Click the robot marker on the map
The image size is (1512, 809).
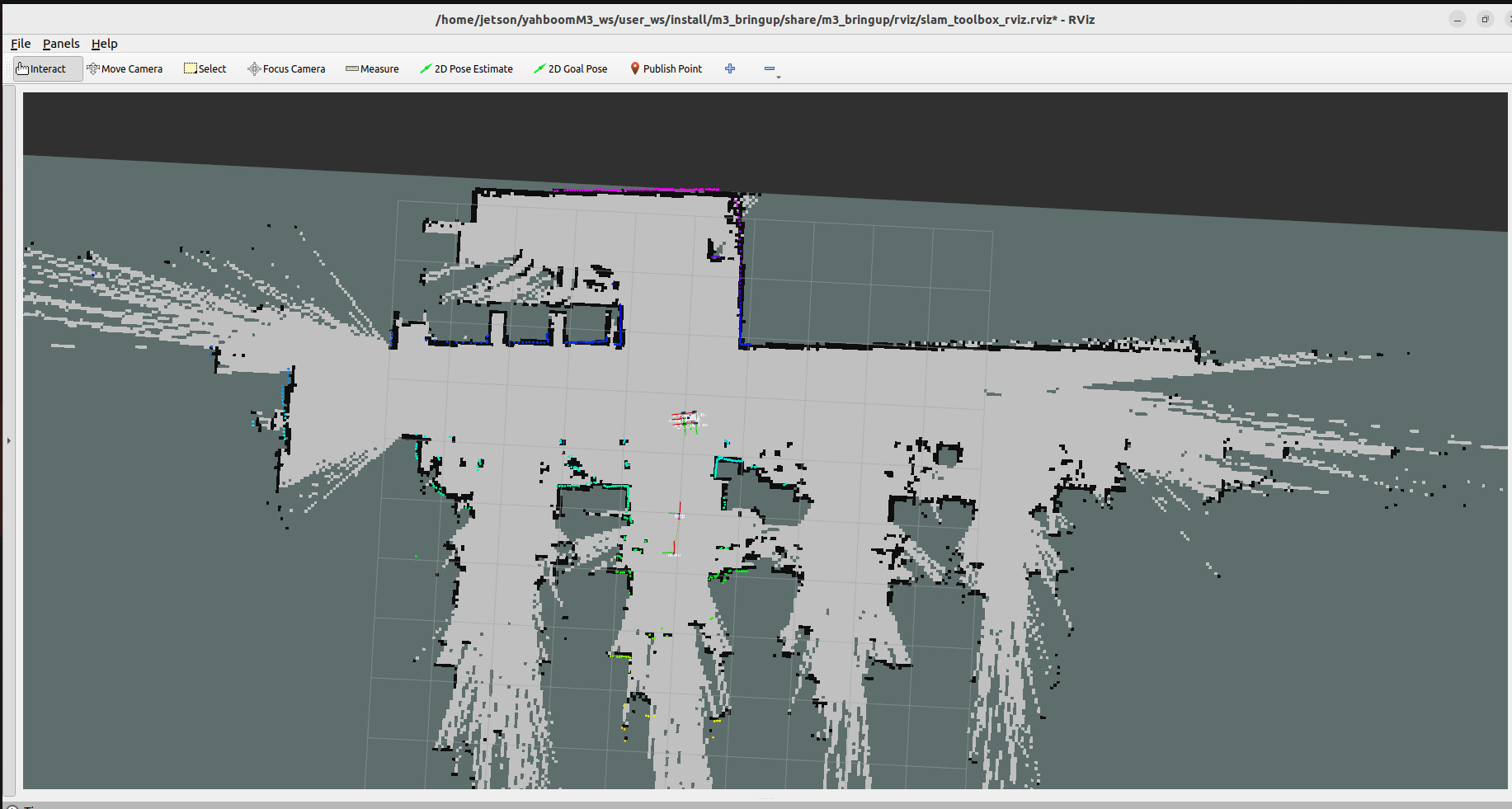[x=686, y=421]
